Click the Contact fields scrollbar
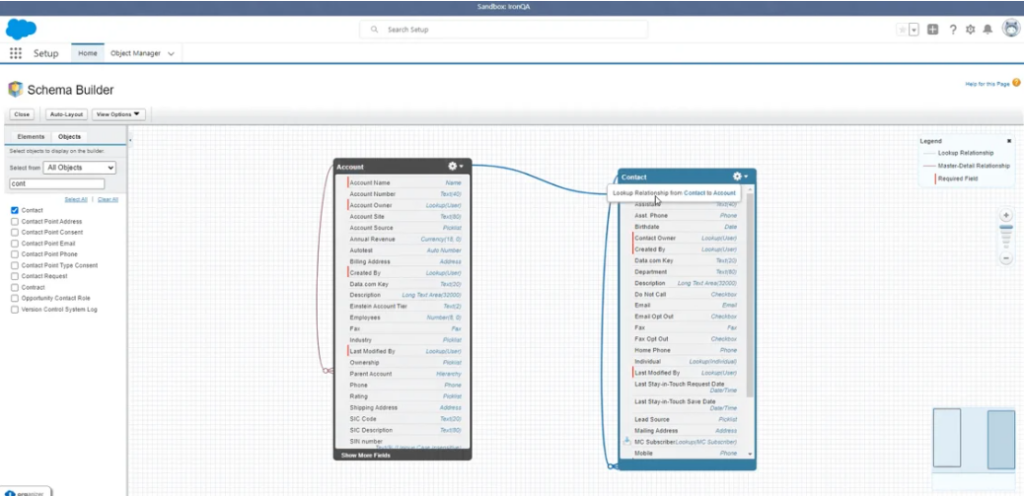The height and width of the screenshot is (496, 1024). tap(750, 297)
